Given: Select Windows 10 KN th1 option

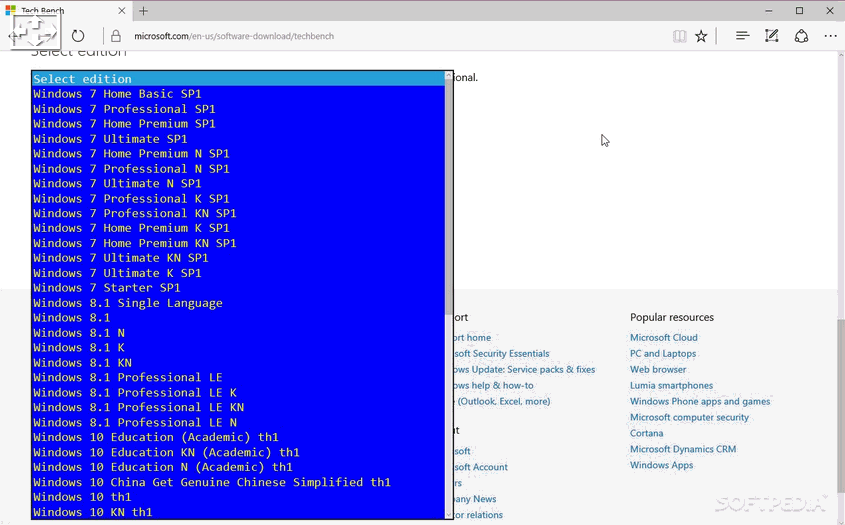Looking at the screenshot, I should click(238, 512).
